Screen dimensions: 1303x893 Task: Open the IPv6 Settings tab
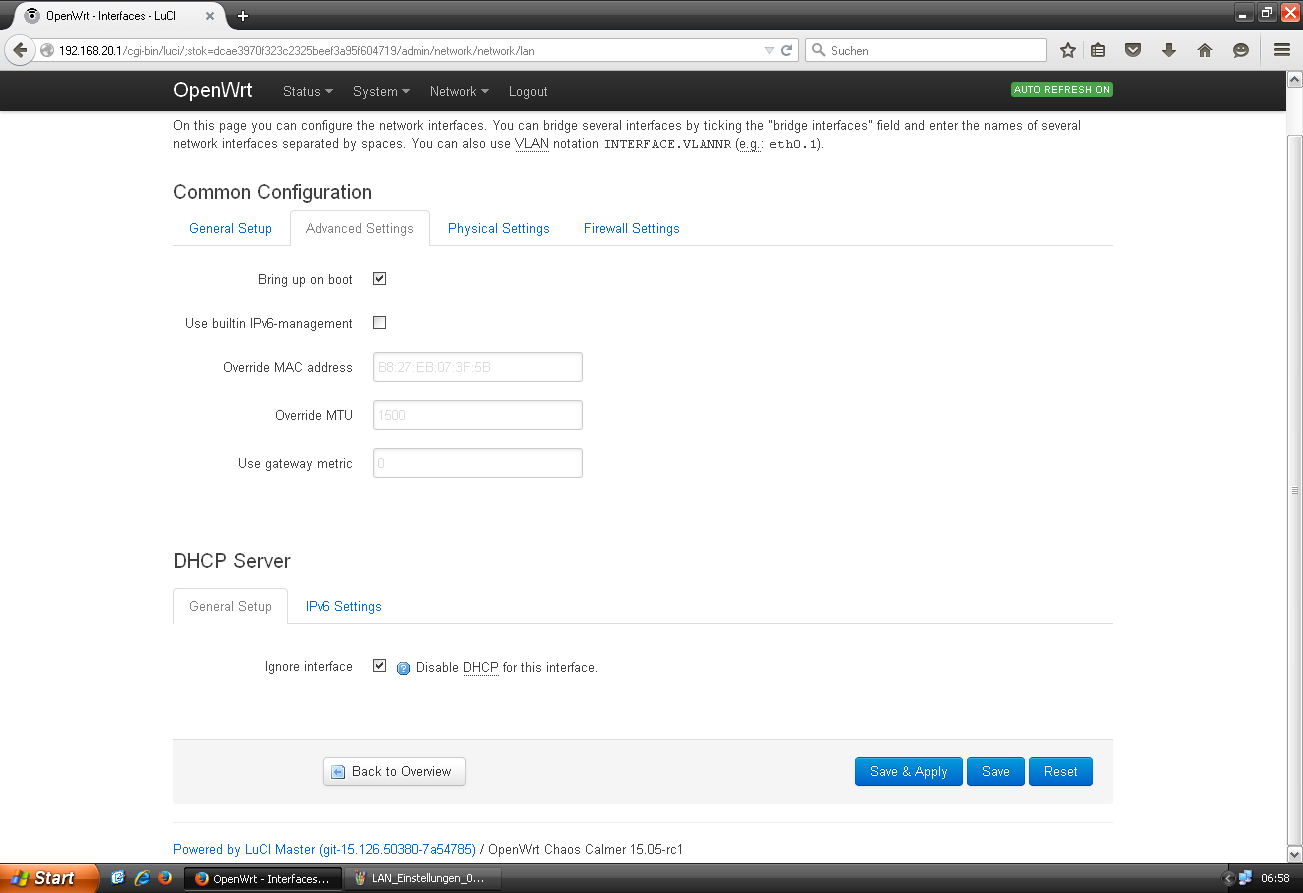pos(343,606)
